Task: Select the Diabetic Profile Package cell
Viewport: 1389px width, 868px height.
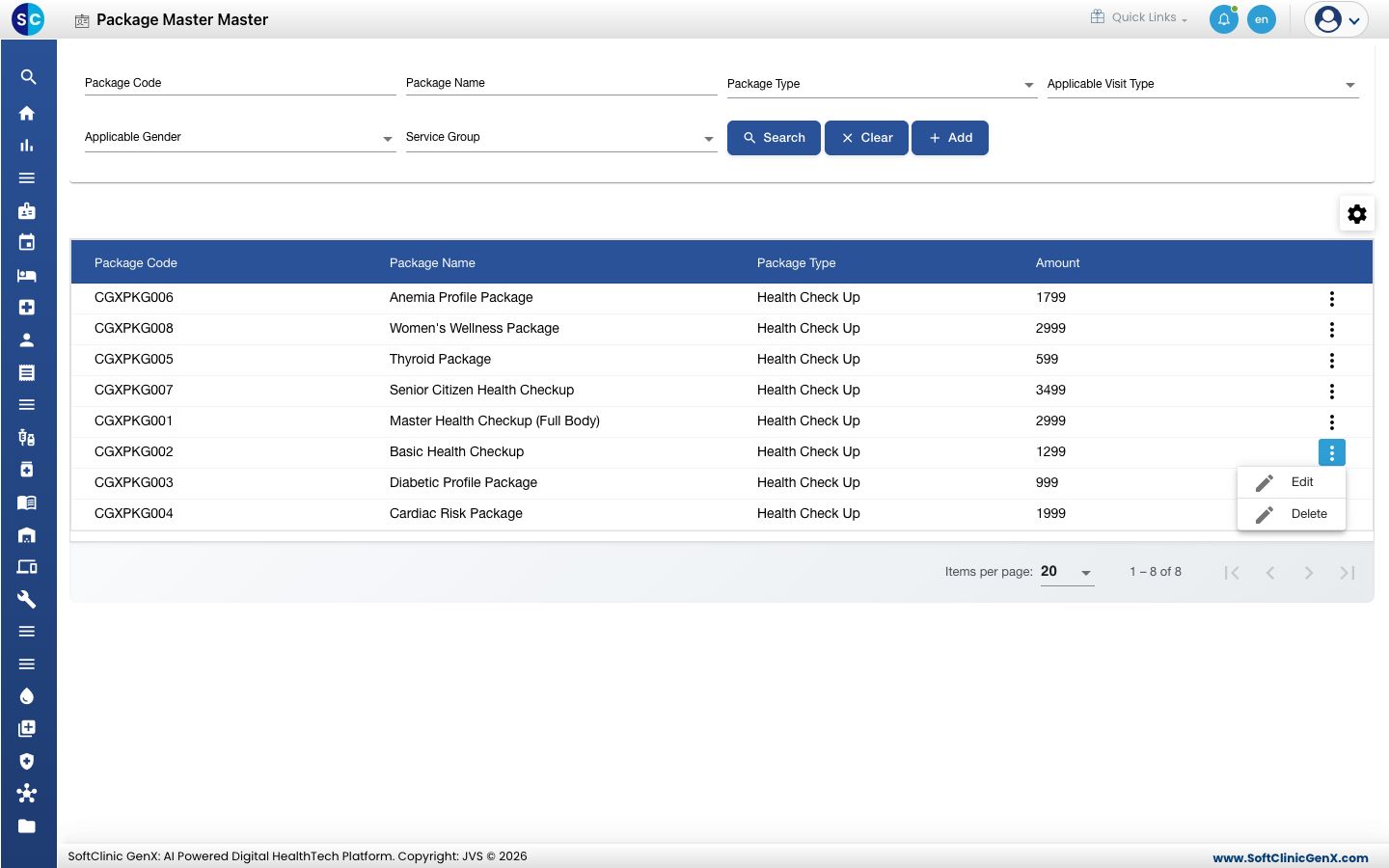Action: coord(463,483)
